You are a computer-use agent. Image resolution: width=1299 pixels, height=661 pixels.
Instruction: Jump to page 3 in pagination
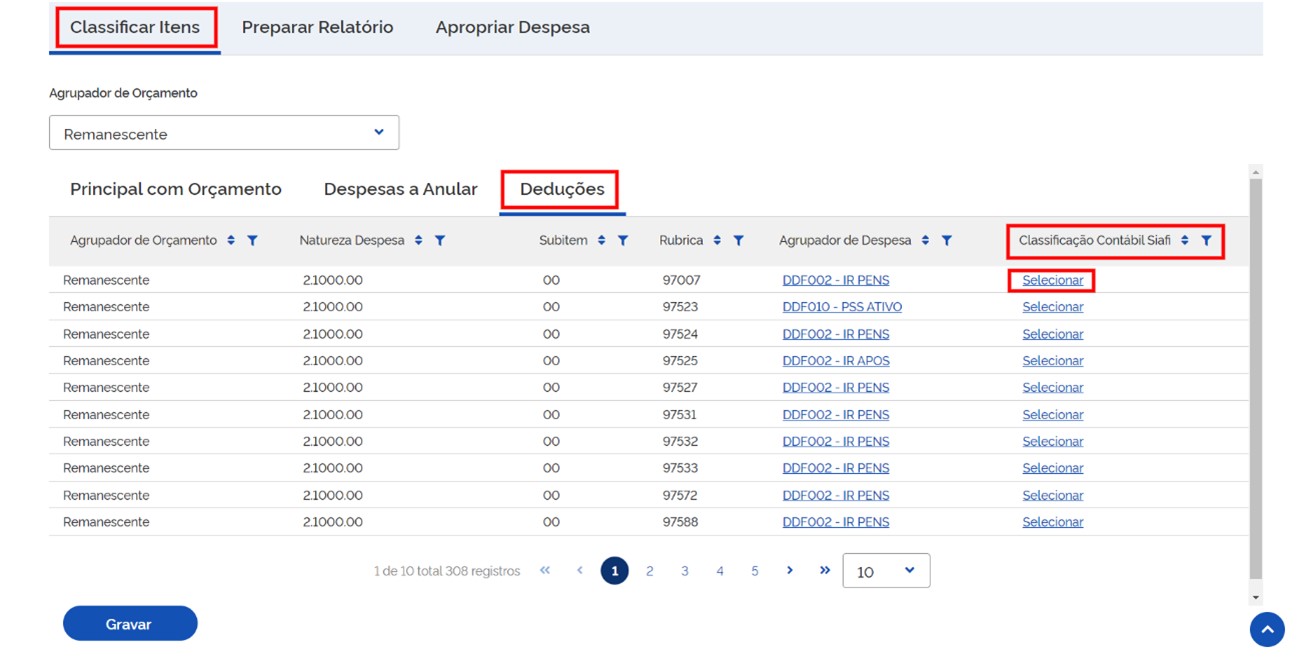684,571
